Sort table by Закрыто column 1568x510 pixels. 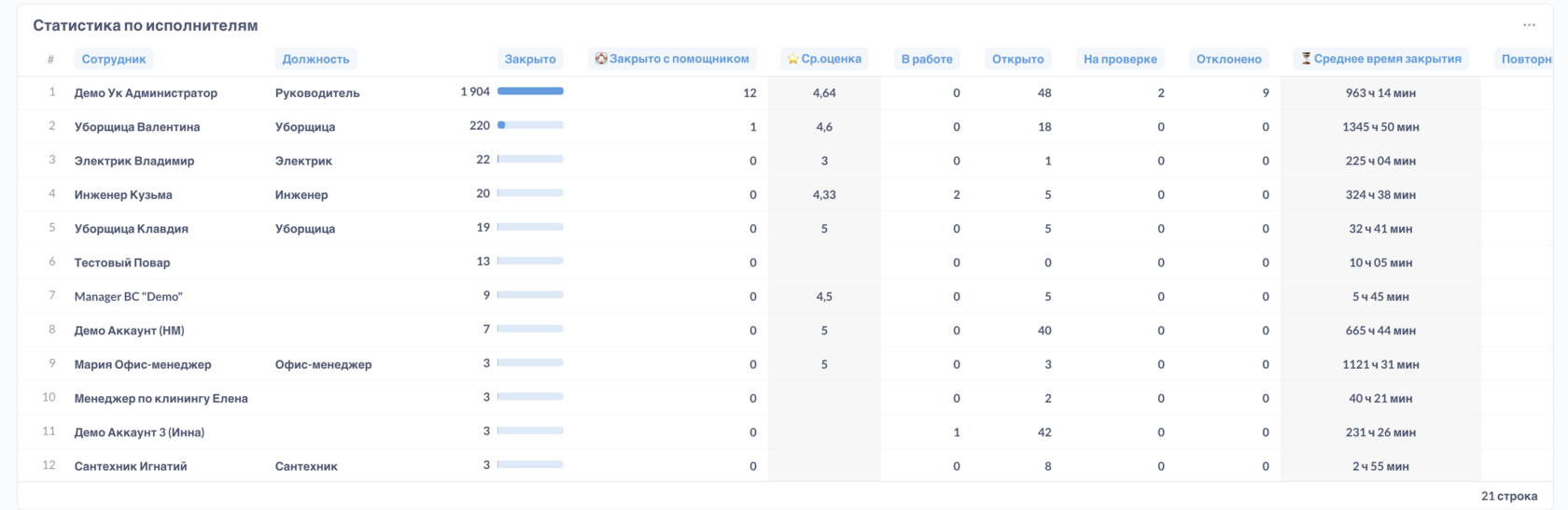[530, 59]
